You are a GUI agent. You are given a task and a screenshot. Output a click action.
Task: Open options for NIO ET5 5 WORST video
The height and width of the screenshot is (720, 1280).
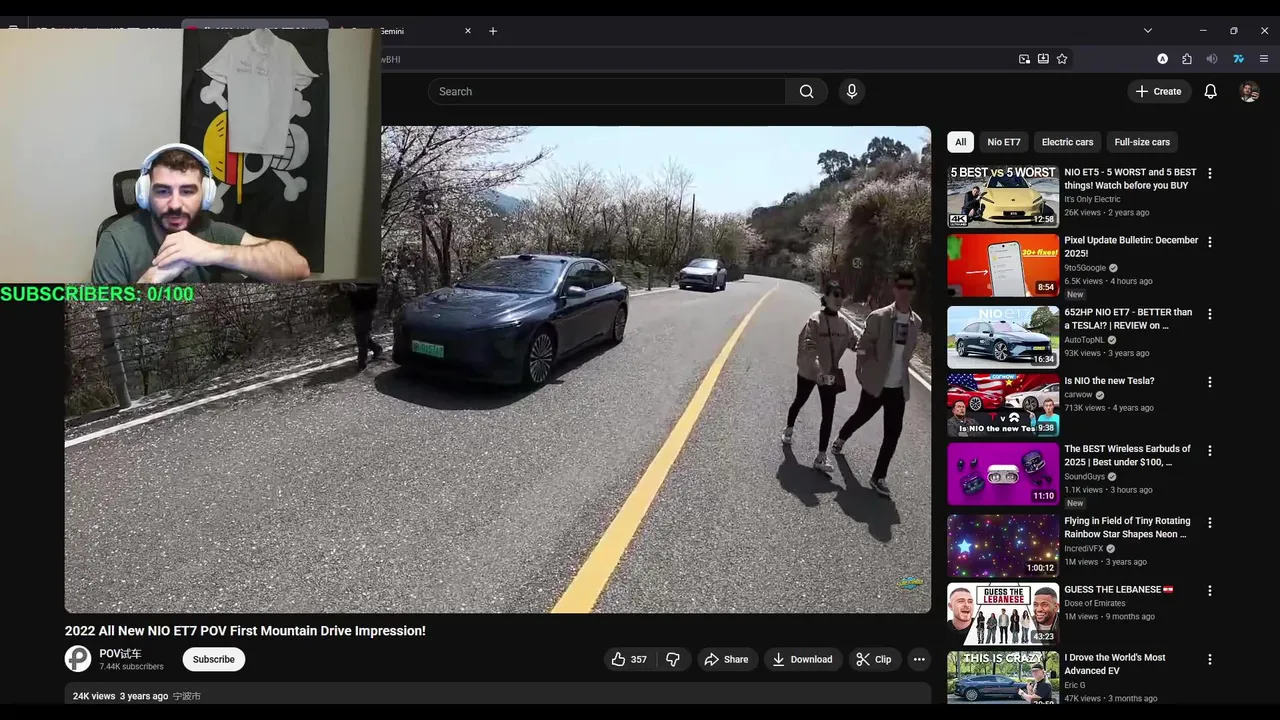click(x=1210, y=173)
